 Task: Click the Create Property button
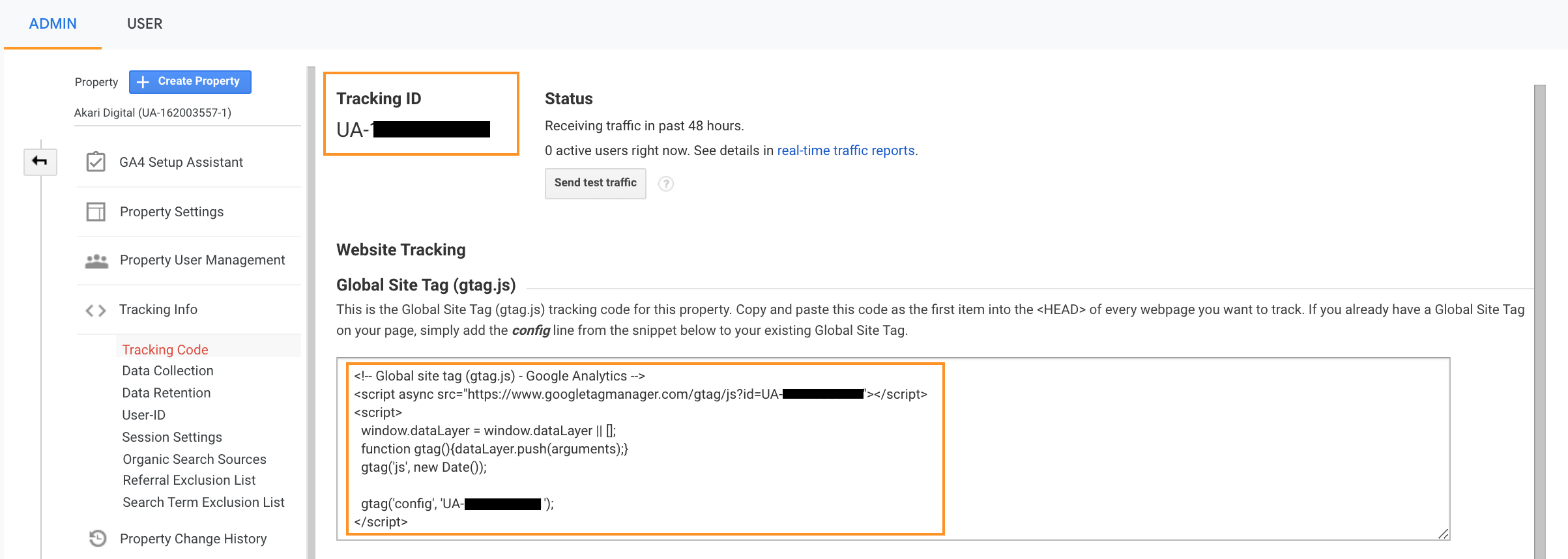pos(190,81)
